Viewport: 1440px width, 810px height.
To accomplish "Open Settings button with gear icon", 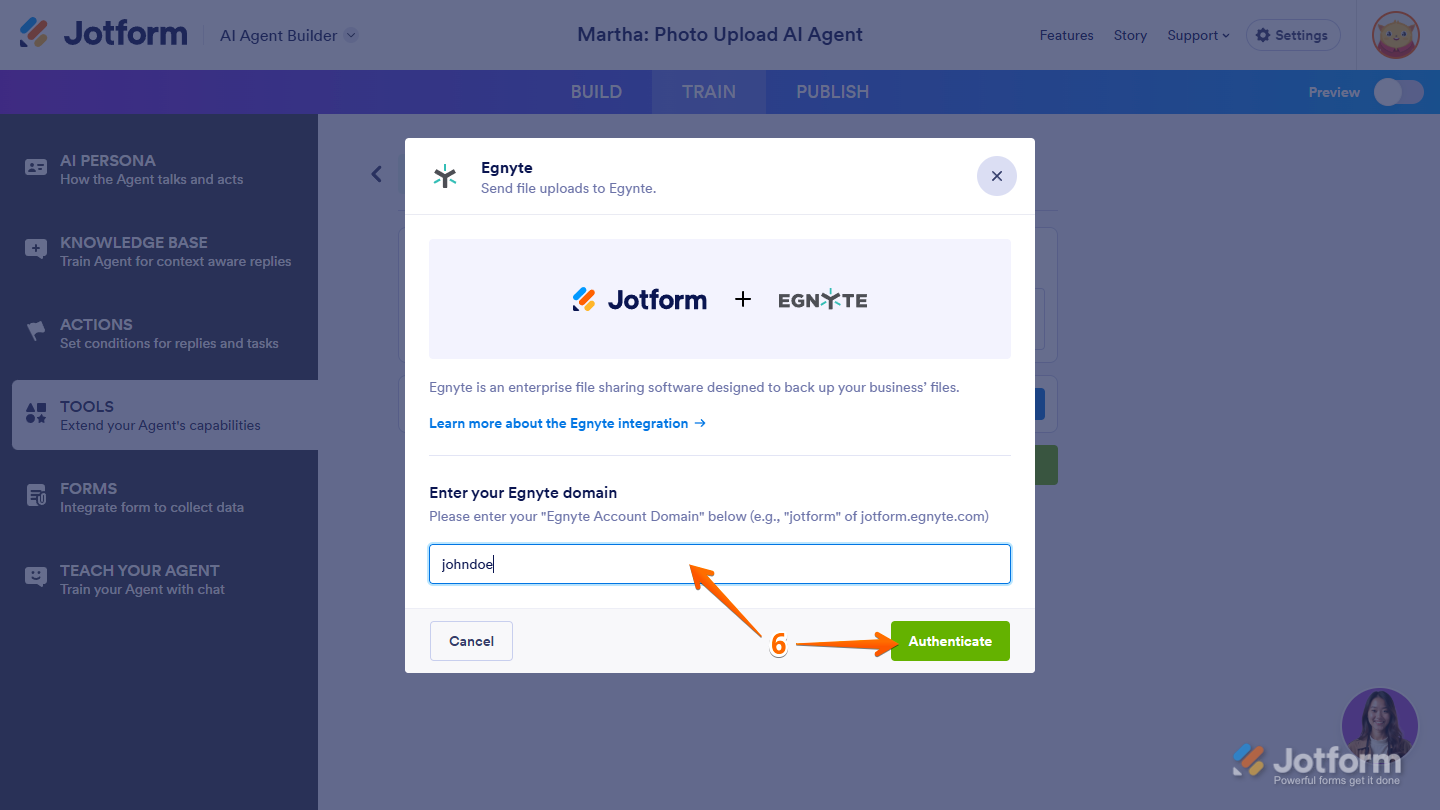I will [x=1293, y=35].
